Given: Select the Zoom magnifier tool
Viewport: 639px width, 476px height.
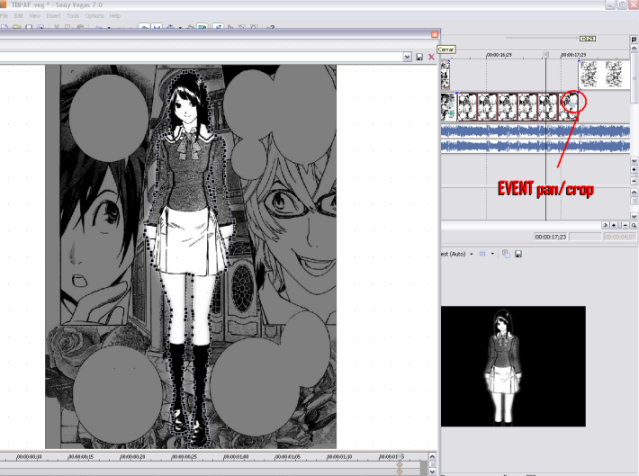Looking at the screenshot, I should click(x=634, y=225).
